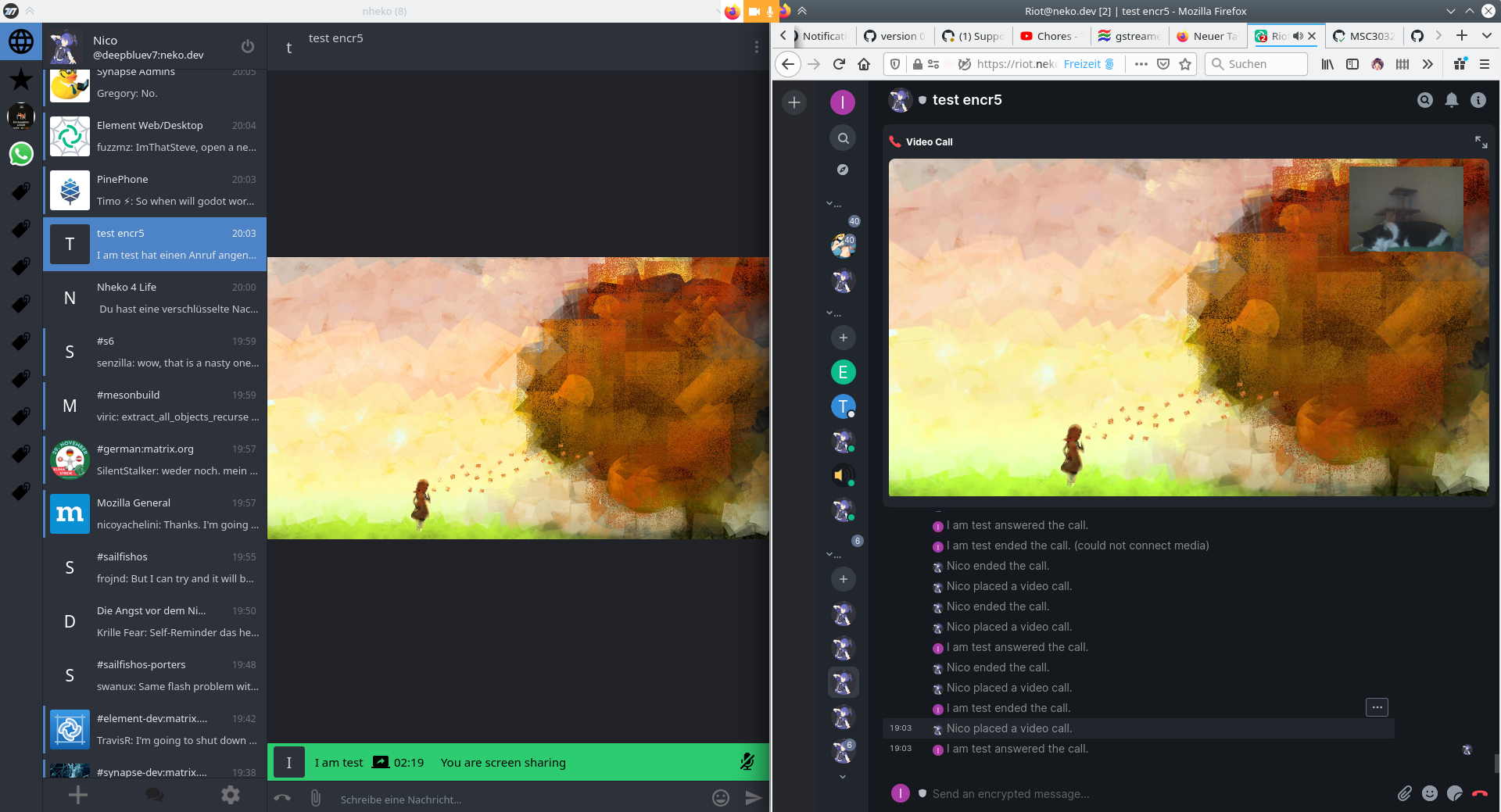The height and width of the screenshot is (812, 1501).
Task: Click the logout power icon beside Nico
Action: [247, 46]
